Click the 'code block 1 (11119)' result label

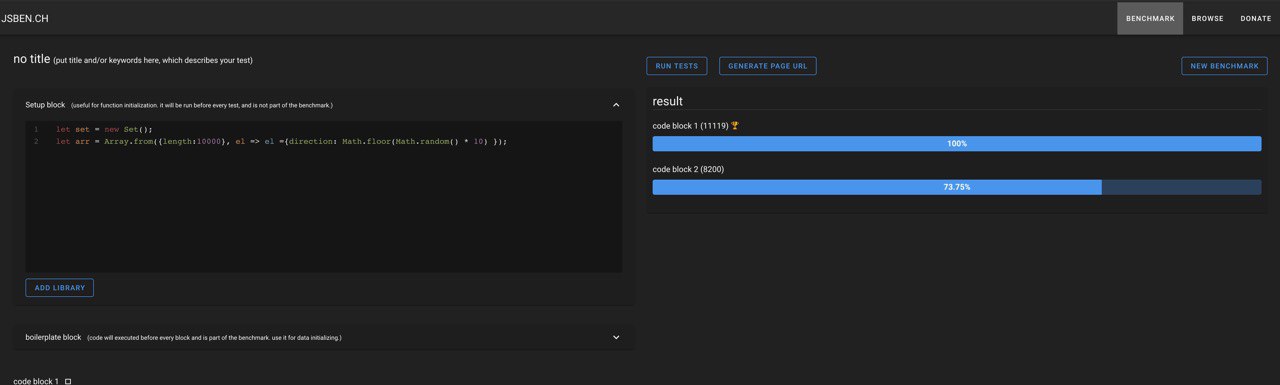coord(690,126)
